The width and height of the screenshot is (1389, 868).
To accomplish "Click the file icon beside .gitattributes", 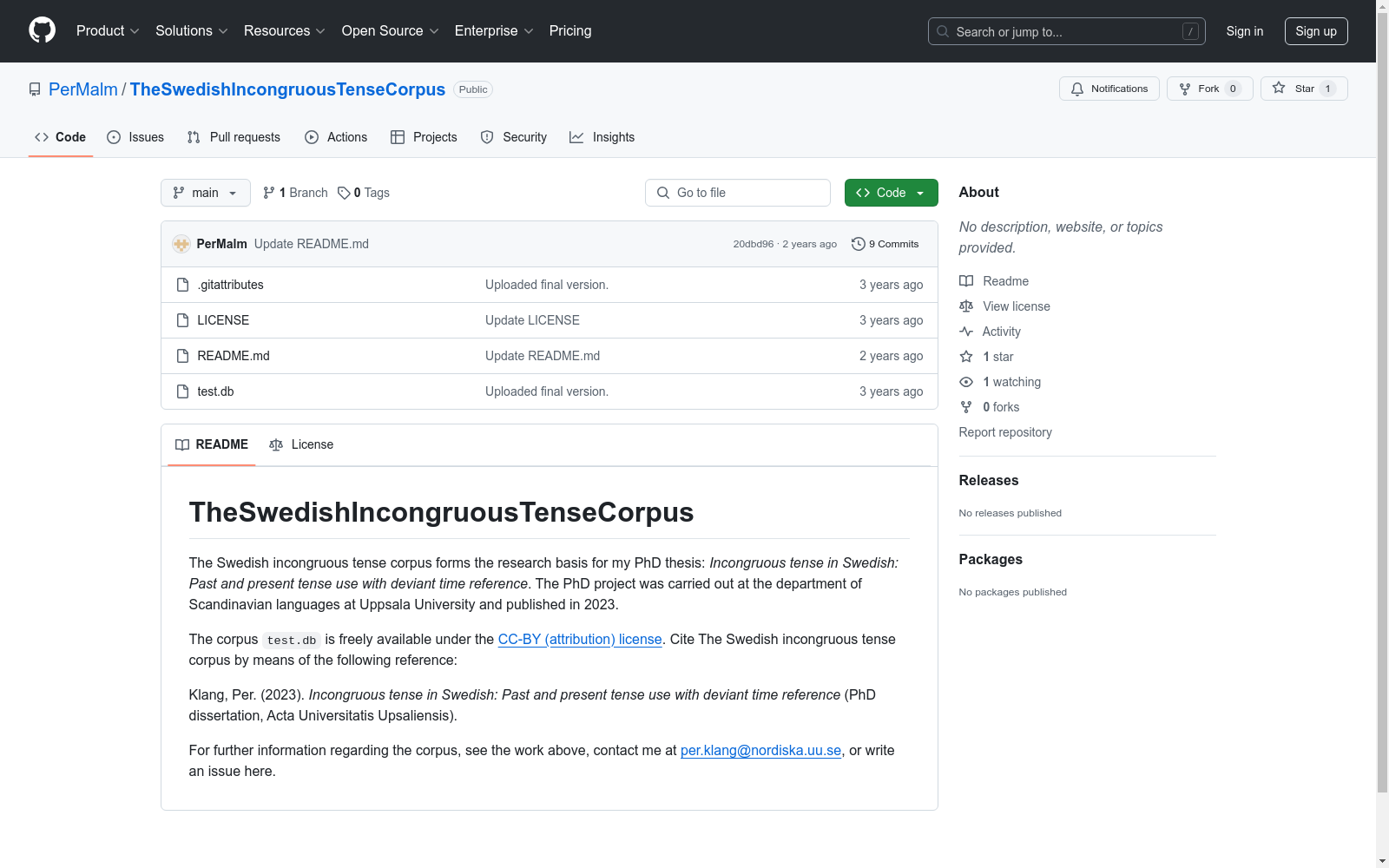I will [x=182, y=285].
